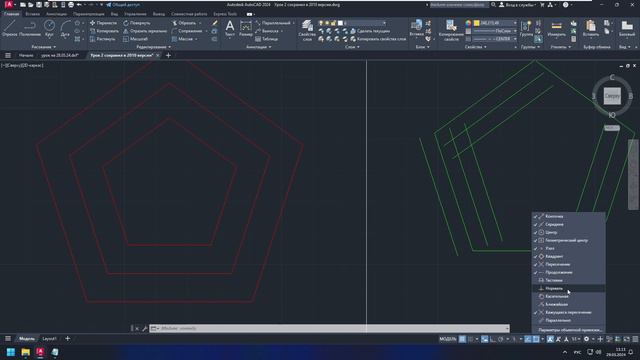Screen dimensions: 640x360
Task: Click the search magnifier icon in title bar
Action: (x=493, y=5)
